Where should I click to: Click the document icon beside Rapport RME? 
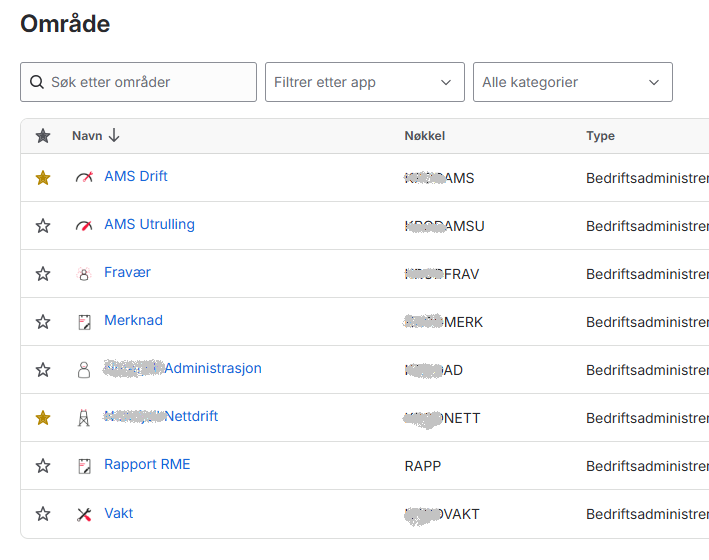click(x=84, y=466)
